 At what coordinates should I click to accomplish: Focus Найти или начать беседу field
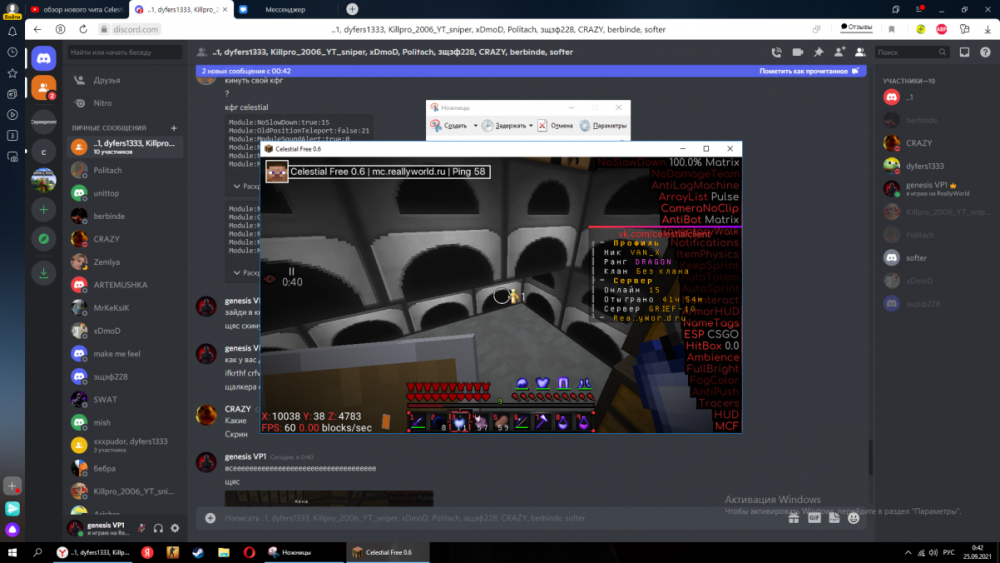click(125, 52)
